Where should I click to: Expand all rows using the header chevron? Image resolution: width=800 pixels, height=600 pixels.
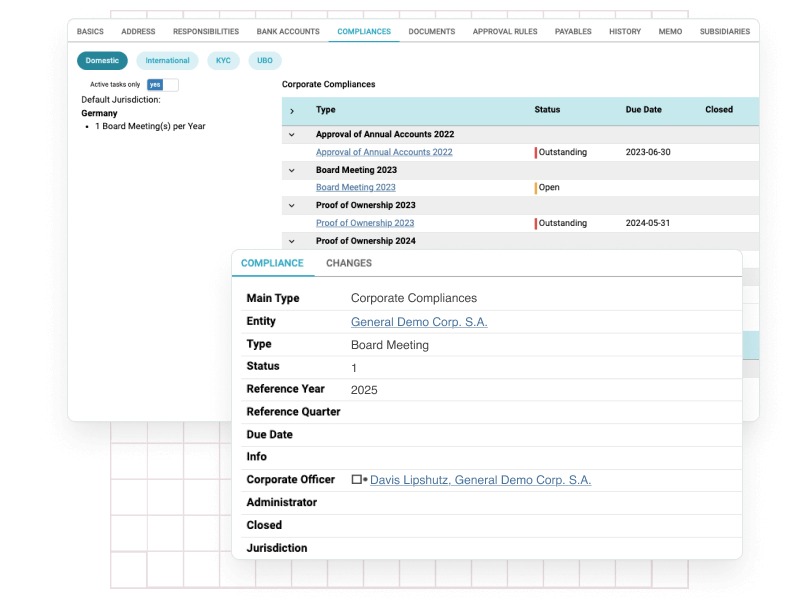292,111
